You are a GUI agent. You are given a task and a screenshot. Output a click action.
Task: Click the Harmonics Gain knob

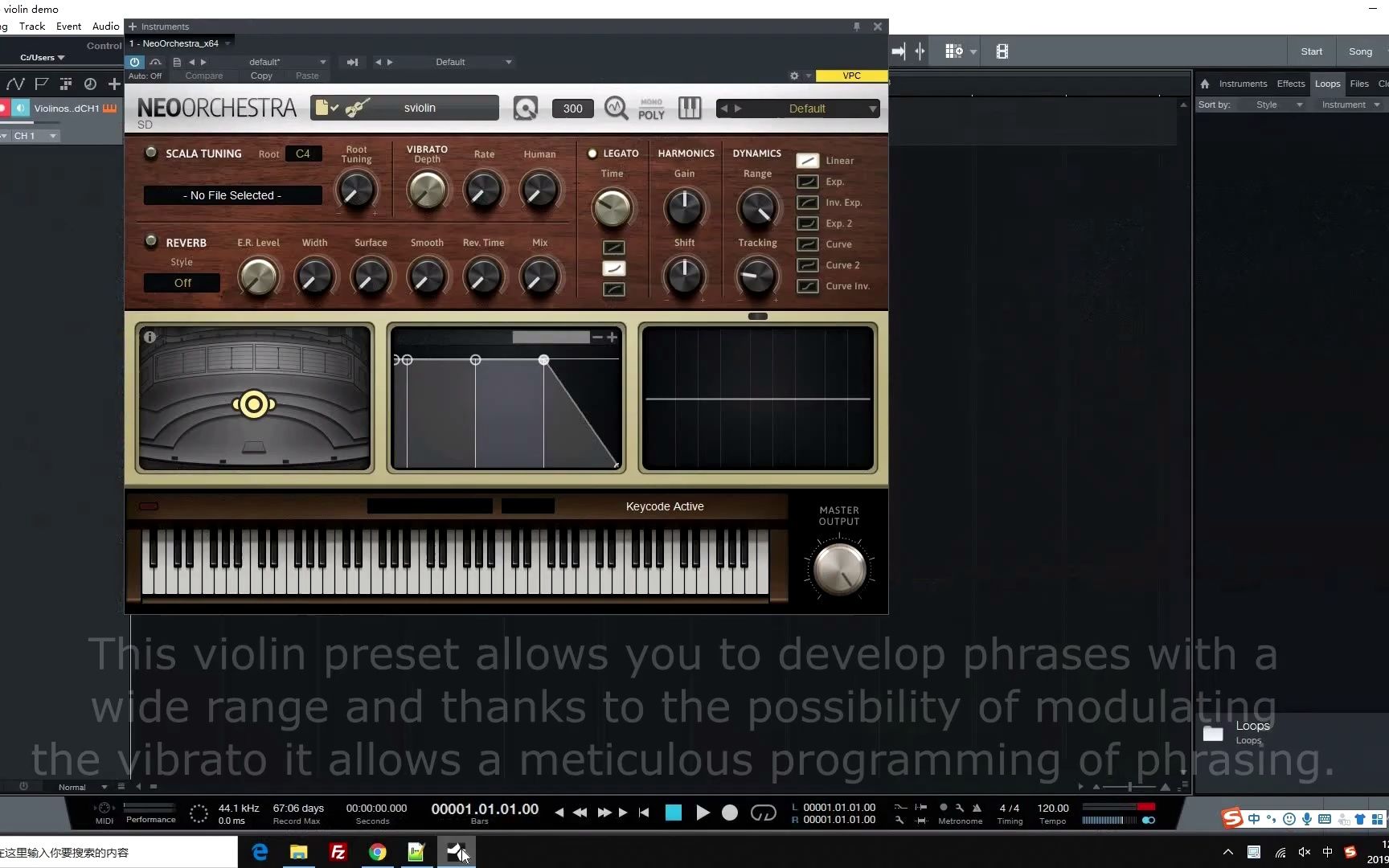pyautogui.click(x=684, y=207)
